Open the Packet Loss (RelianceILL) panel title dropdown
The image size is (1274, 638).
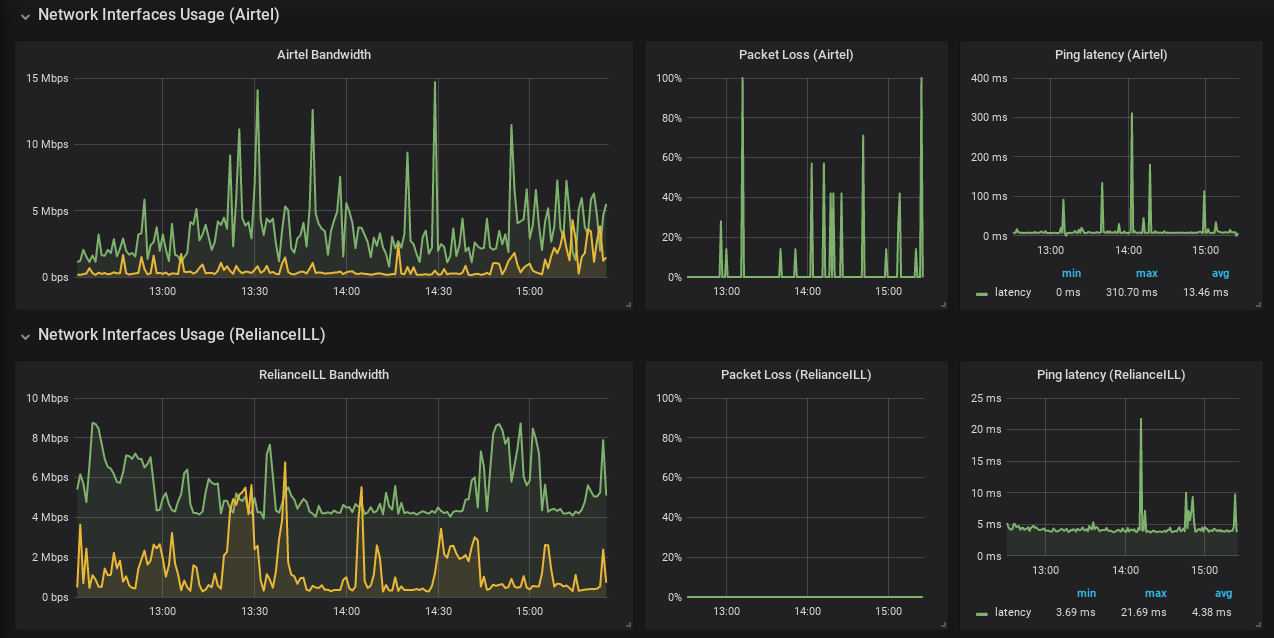(795, 374)
